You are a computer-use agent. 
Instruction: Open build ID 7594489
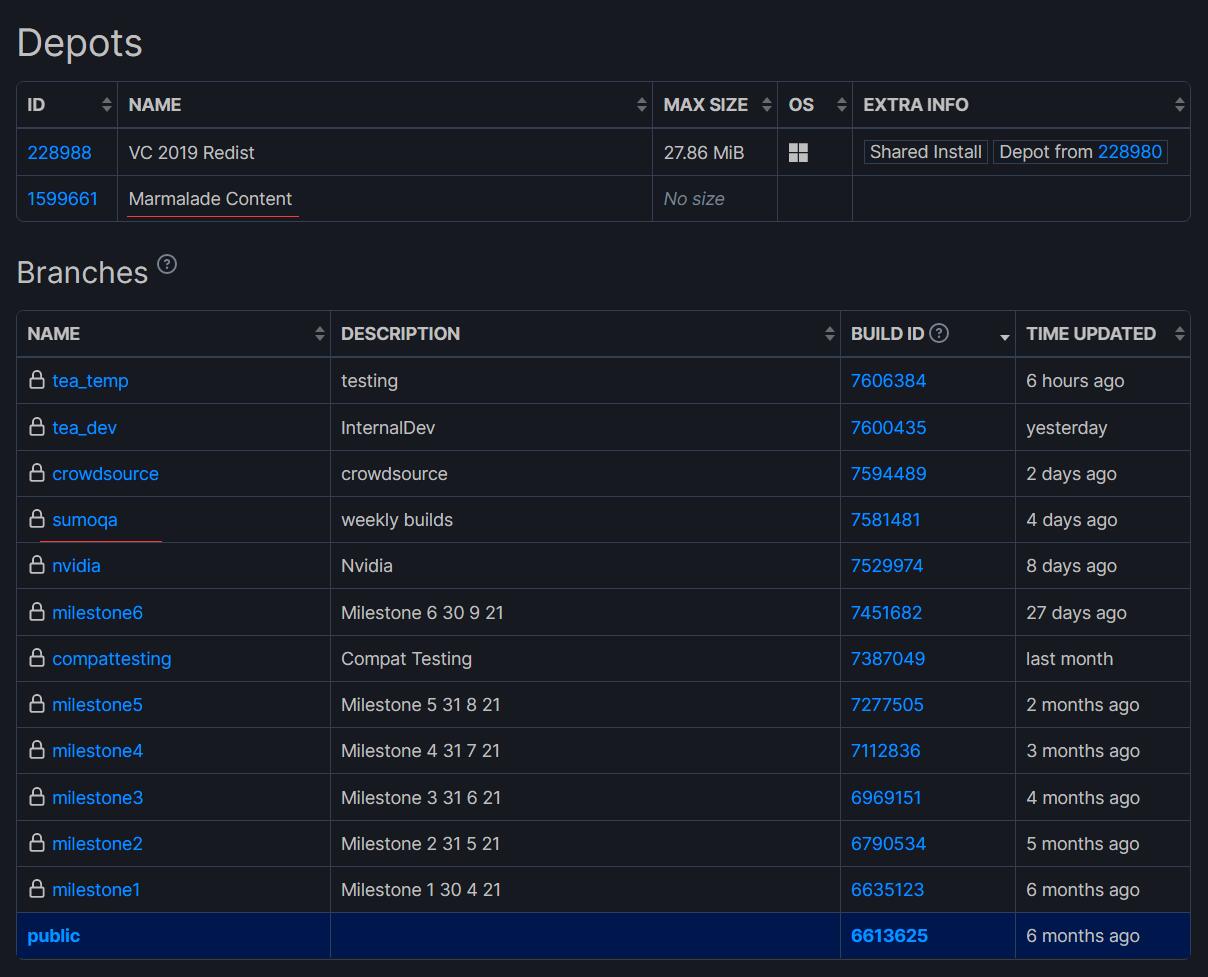click(x=888, y=473)
